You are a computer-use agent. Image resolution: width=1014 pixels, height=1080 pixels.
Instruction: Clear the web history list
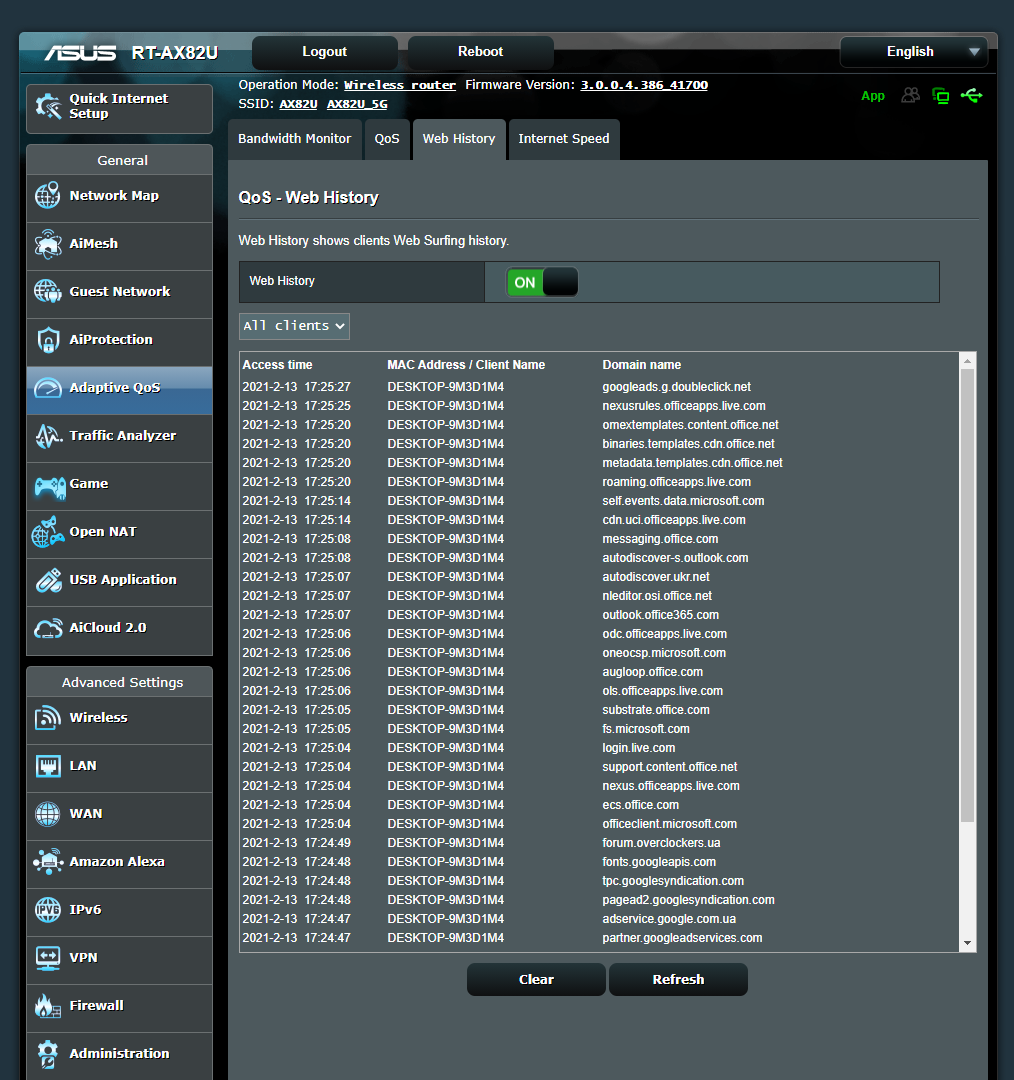(x=536, y=979)
